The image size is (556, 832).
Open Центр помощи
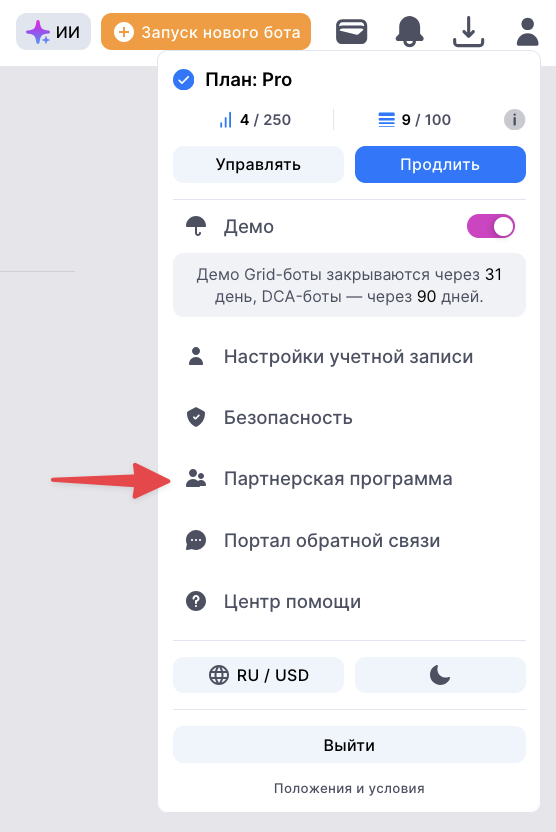point(349,602)
